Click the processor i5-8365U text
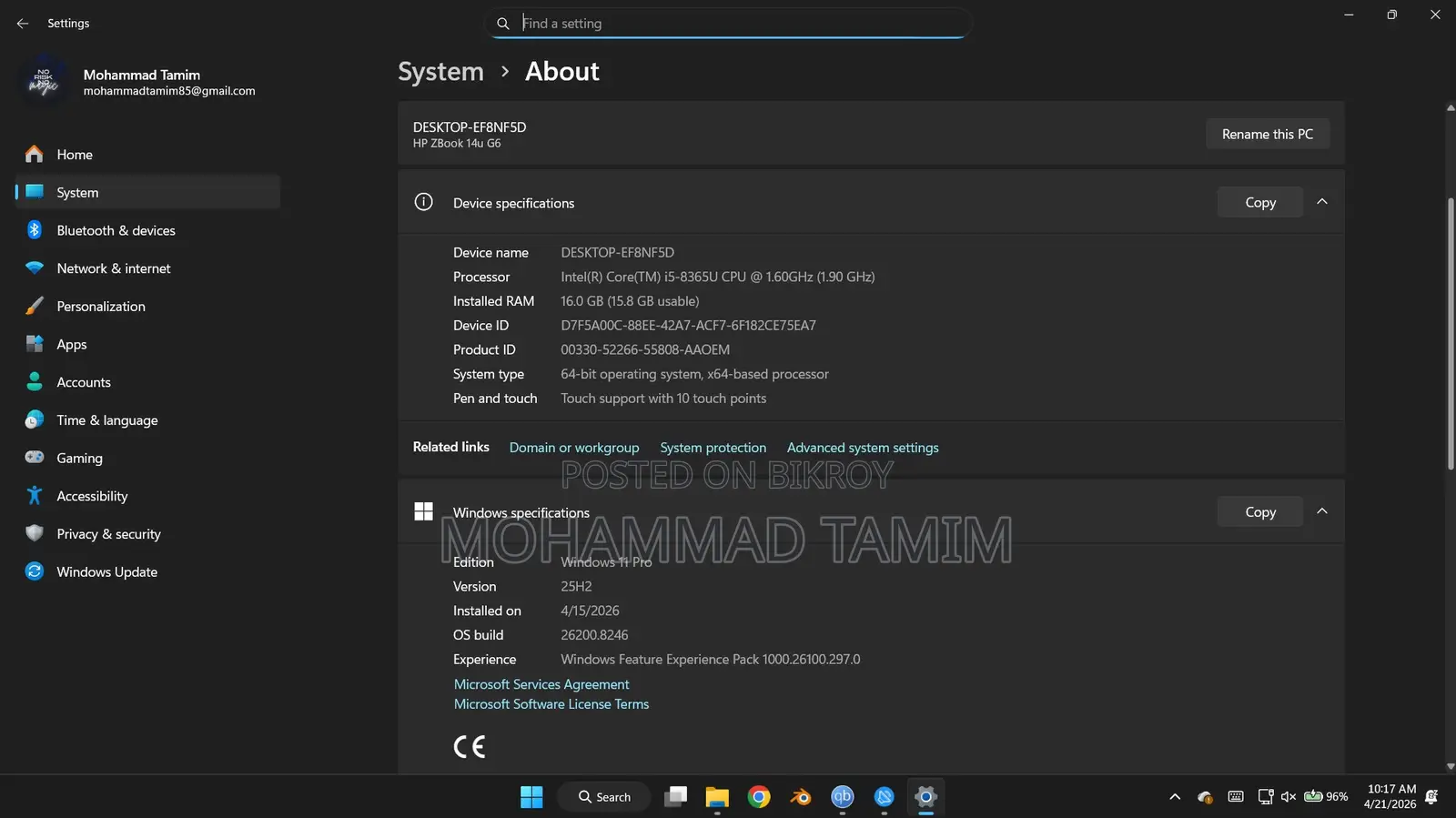 click(717, 278)
